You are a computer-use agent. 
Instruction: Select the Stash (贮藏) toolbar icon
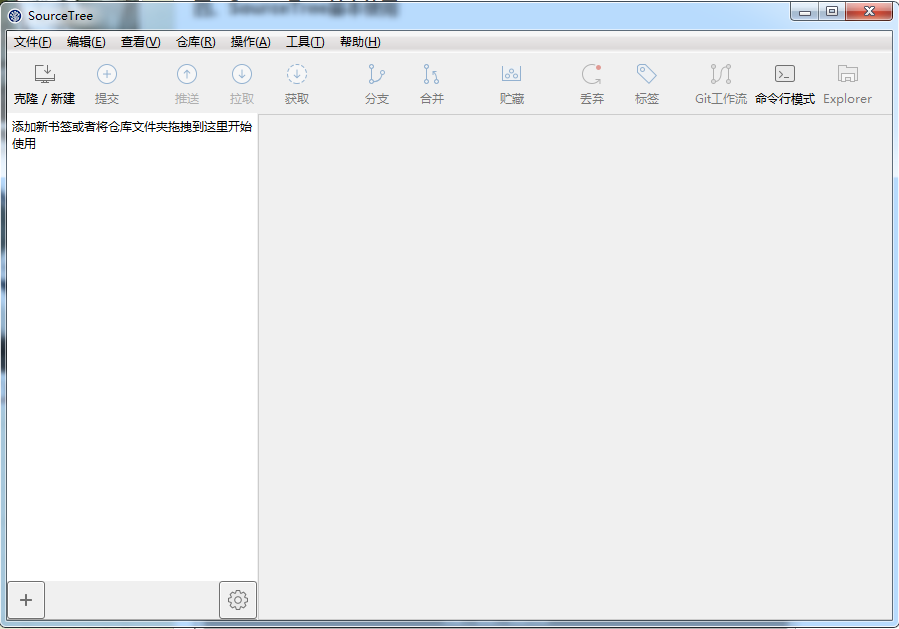pyautogui.click(x=512, y=75)
